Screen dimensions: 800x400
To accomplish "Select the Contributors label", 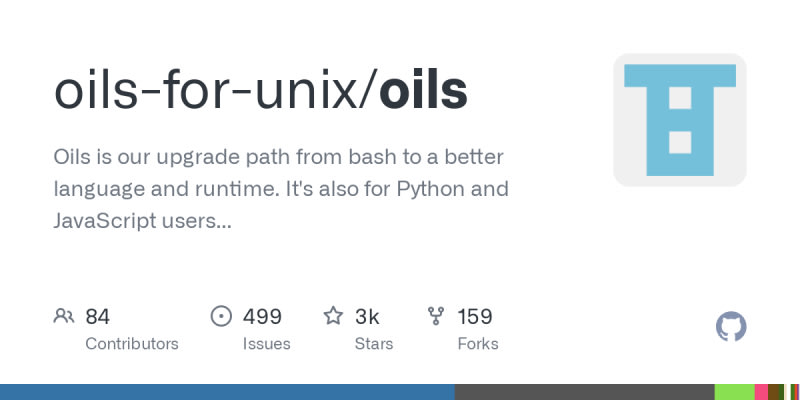I will click(132, 344).
